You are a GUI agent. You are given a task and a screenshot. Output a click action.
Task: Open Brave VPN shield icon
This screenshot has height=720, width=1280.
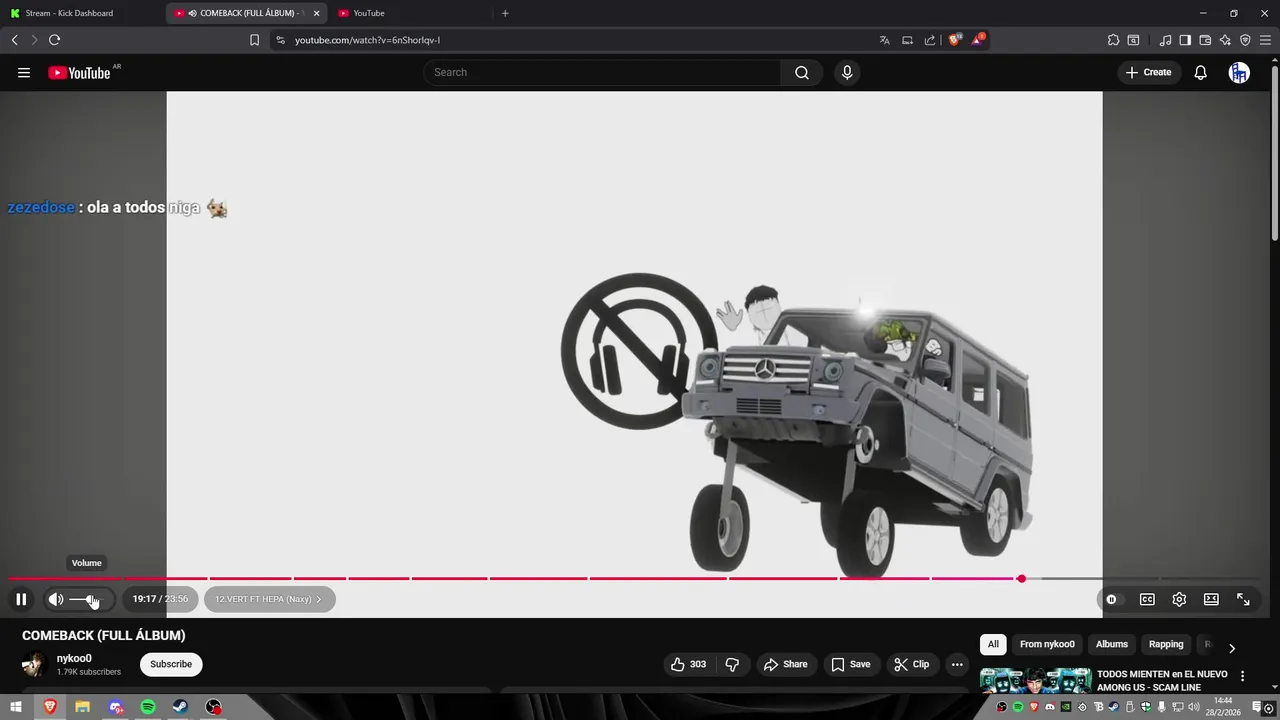(x=1245, y=40)
